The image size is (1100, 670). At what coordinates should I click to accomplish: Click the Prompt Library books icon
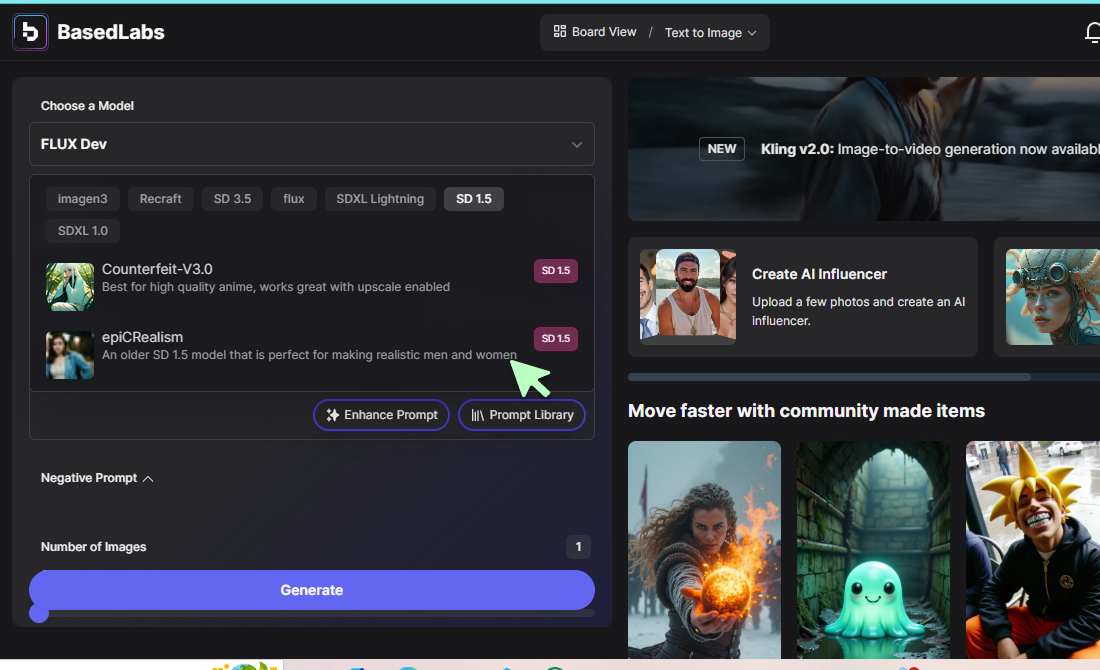tap(477, 415)
